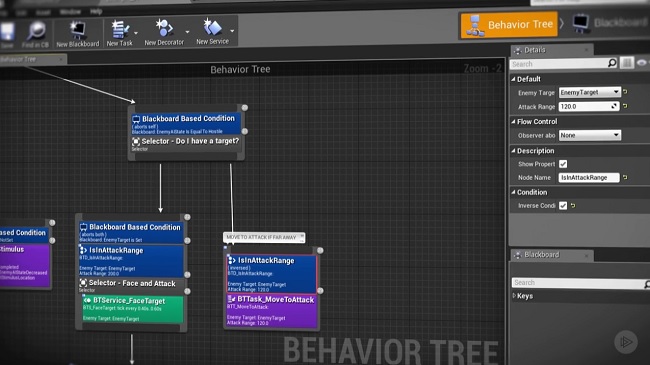The height and width of the screenshot is (365, 650).
Task: Click the Node Name input field
Action: coord(589,178)
